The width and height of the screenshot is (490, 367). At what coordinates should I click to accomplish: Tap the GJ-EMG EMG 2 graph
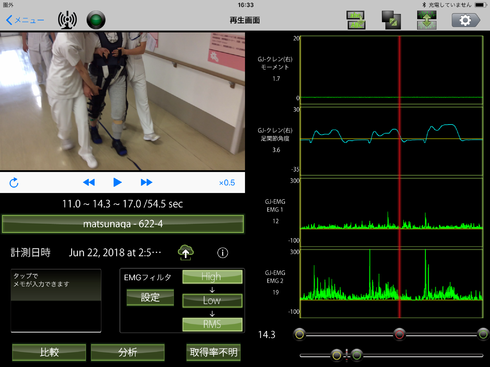click(x=392, y=283)
